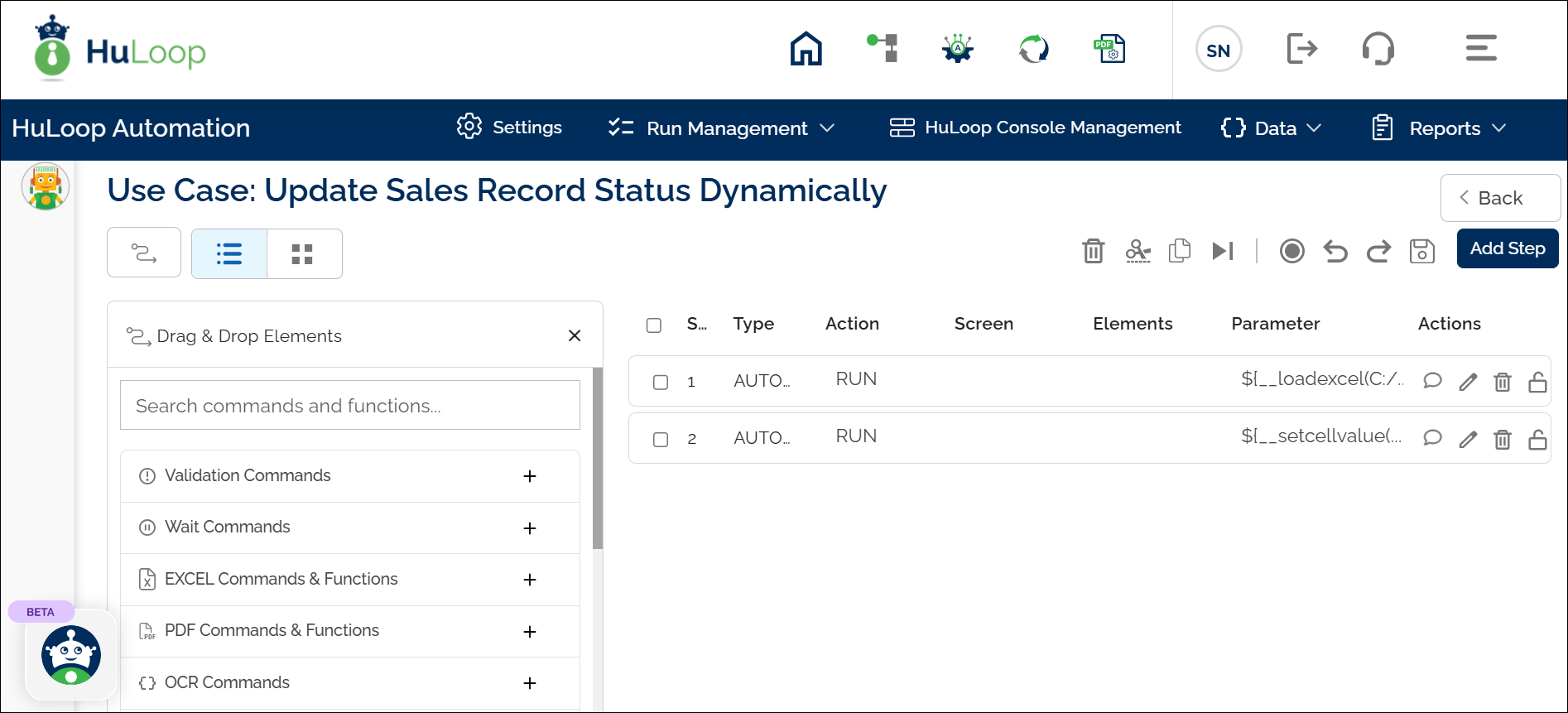The image size is (1568, 713).
Task: Tick the select-all steps checkbox
Action: (x=654, y=325)
